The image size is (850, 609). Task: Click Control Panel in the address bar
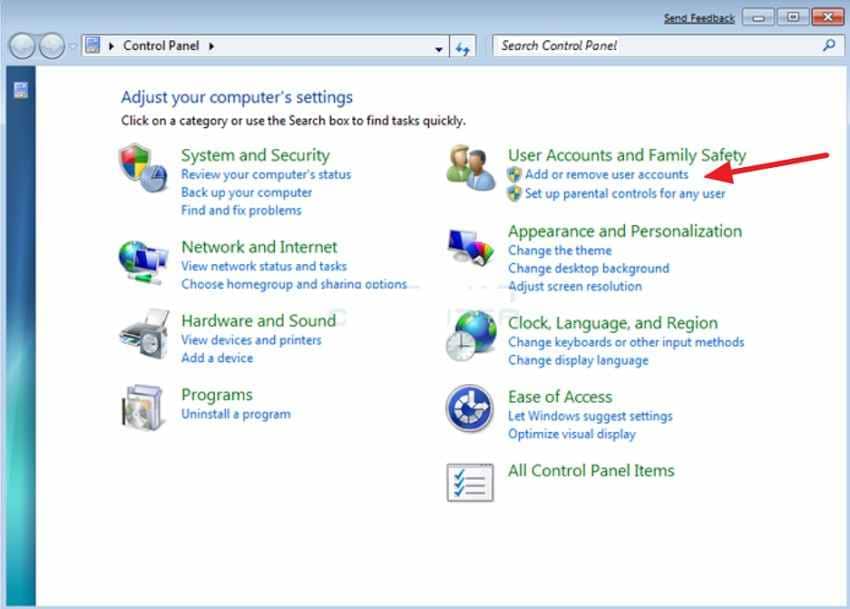click(161, 46)
